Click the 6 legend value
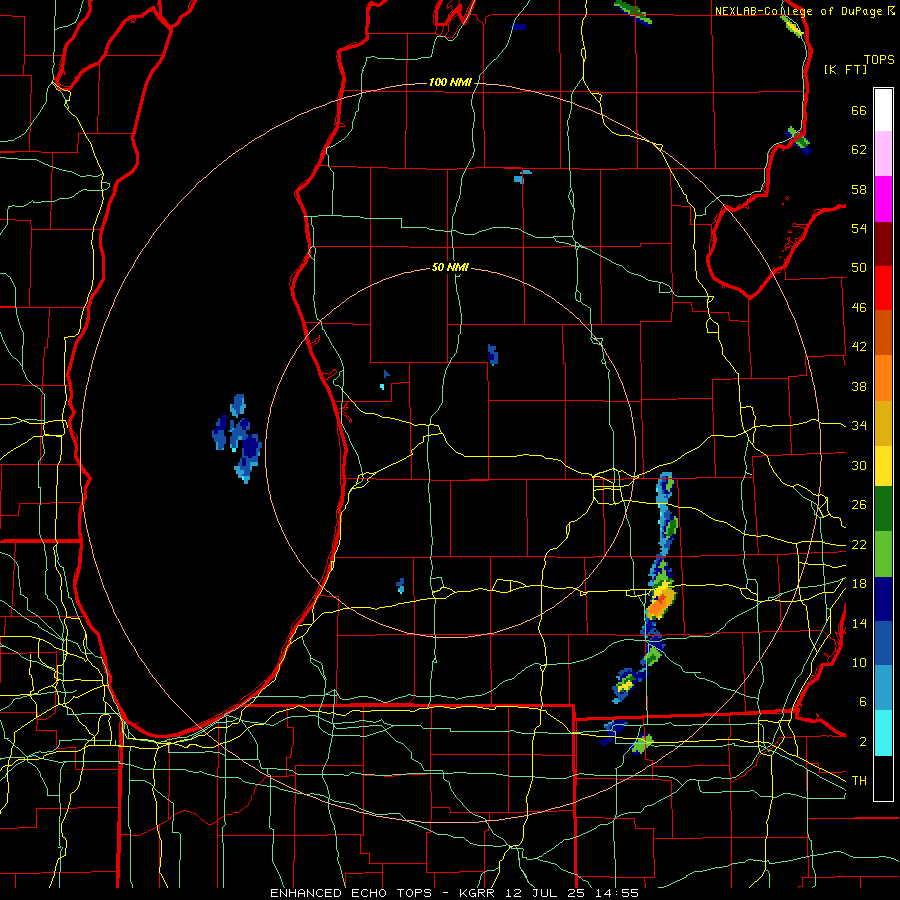This screenshot has height=900, width=900. (863, 703)
